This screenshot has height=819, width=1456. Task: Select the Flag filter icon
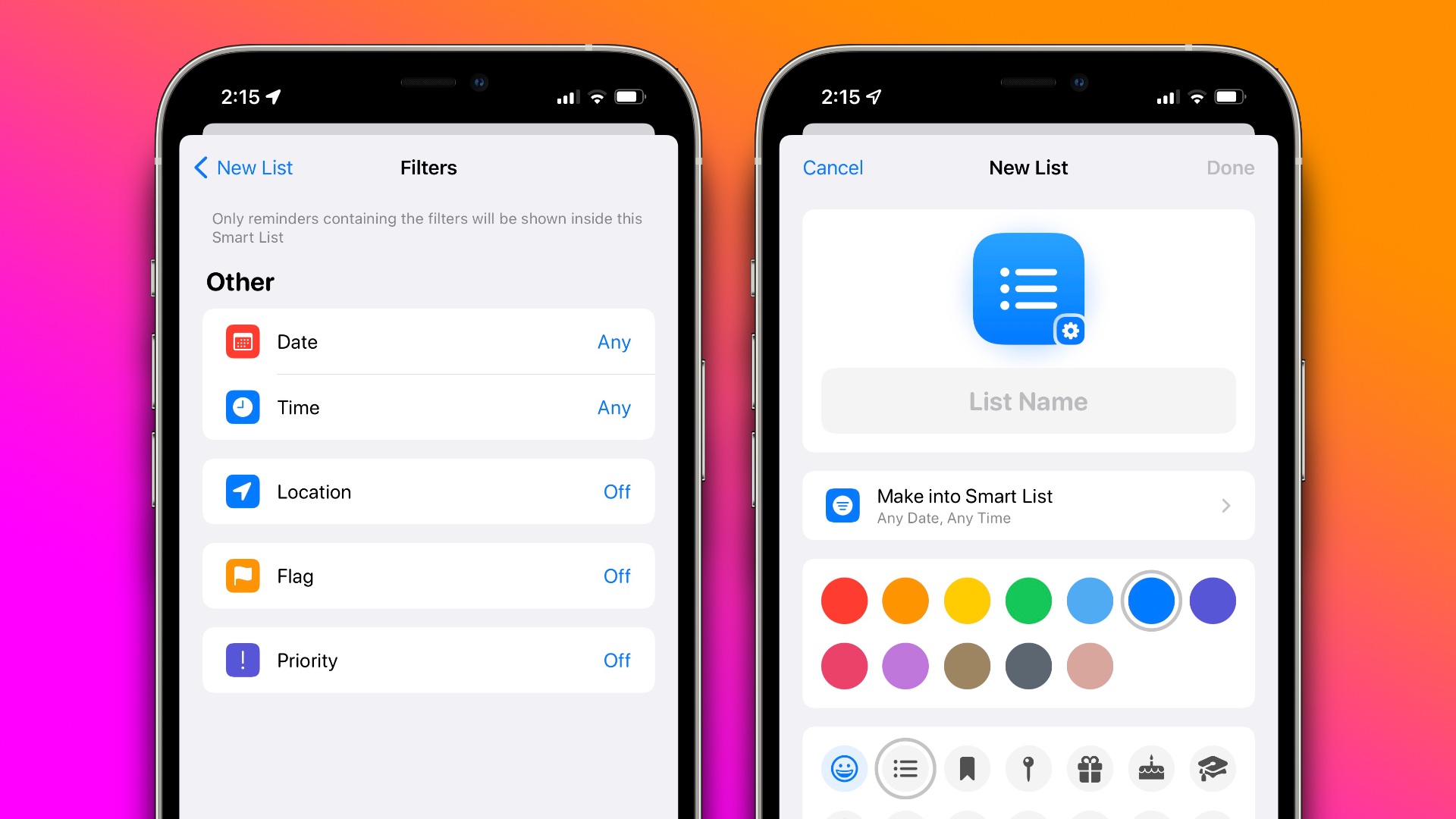tap(242, 576)
